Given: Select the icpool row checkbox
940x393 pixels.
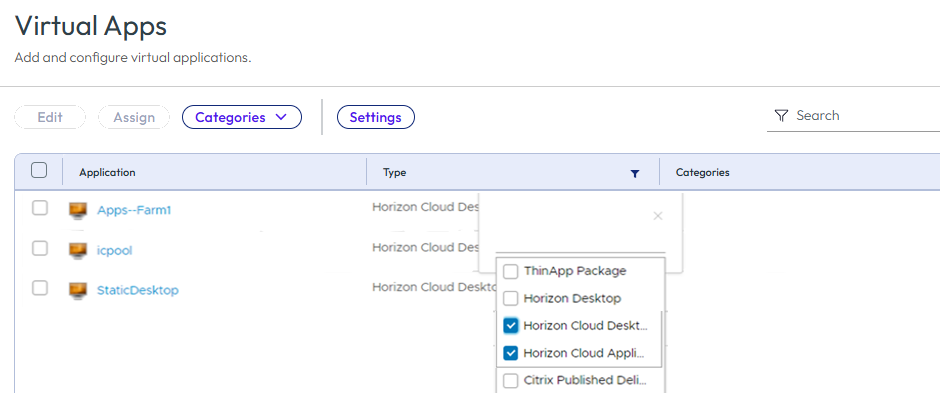Looking at the screenshot, I should click(x=40, y=248).
